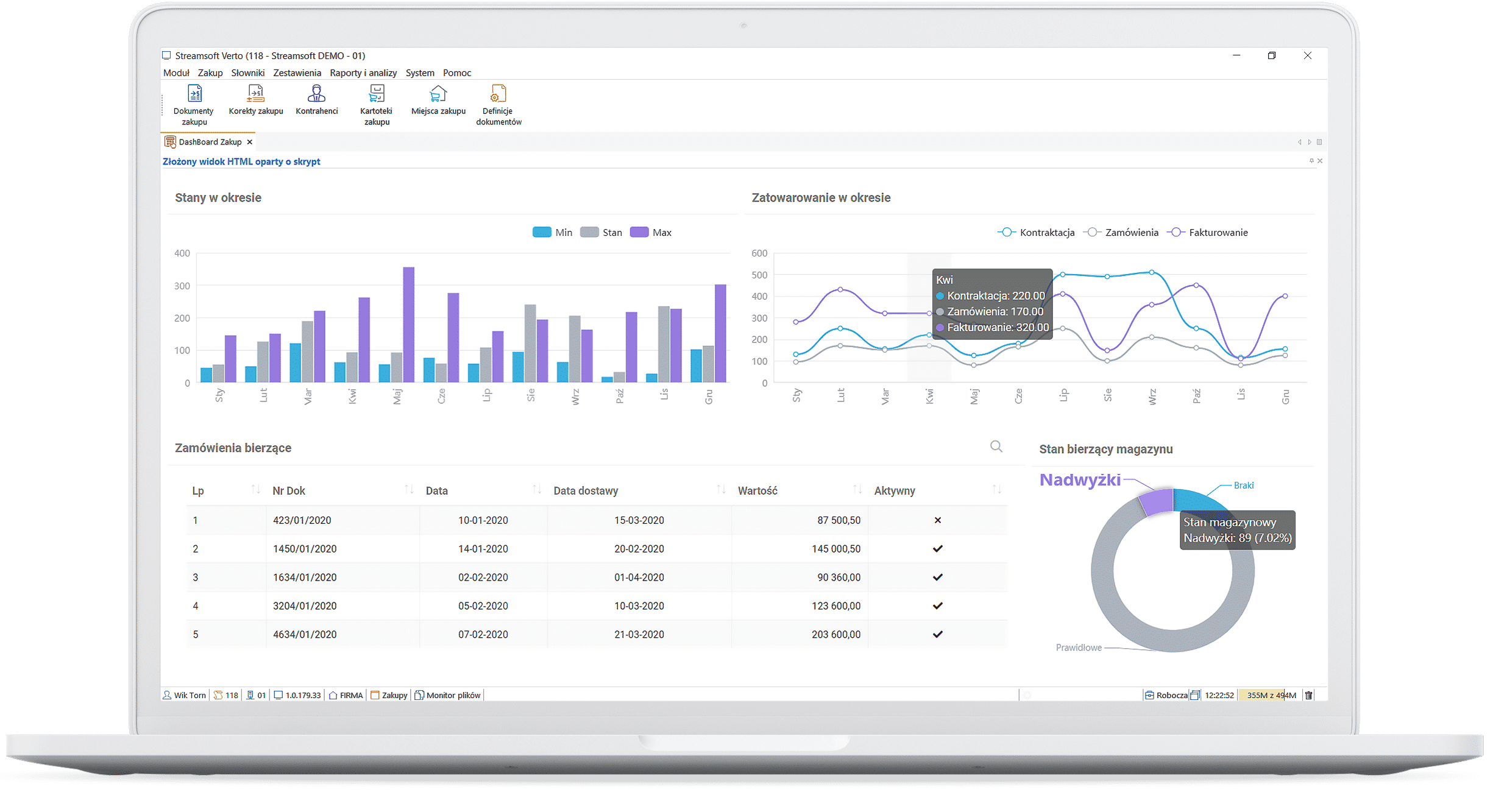Click the pin icon of the HTML view panel
The image size is (1493, 812).
[x=1311, y=161]
